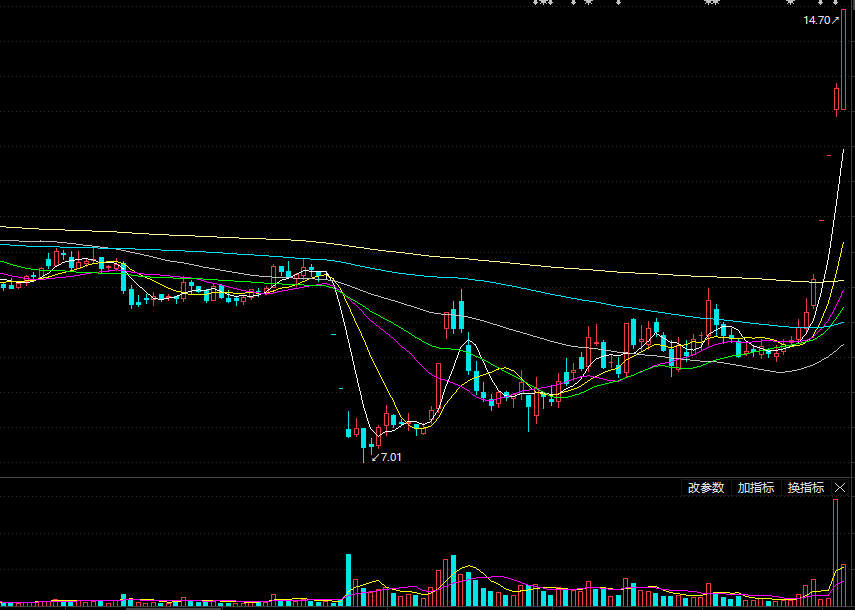Close the volume indicator panel with X
Viewport: 855px width, 610px height.
[x=841, y=488]
